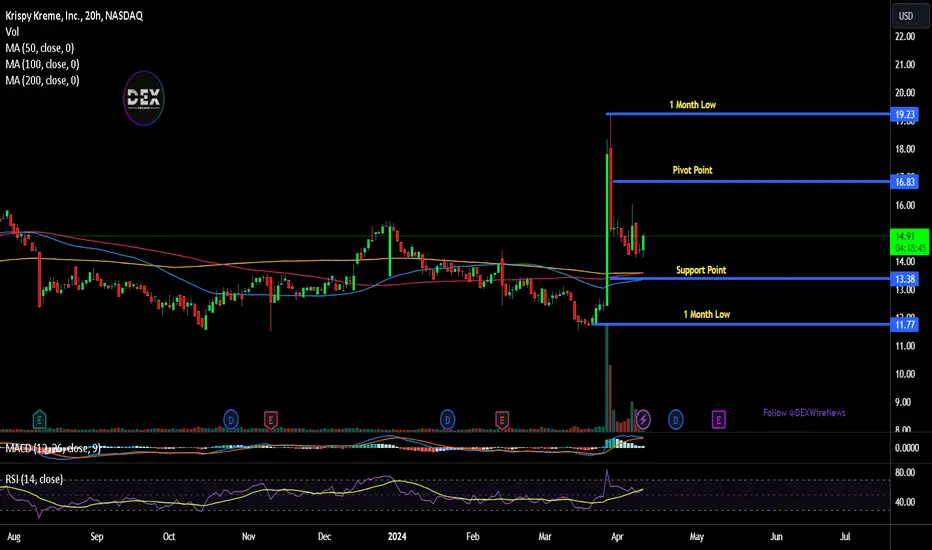Click the red earnings marker in mid February
The width and height of the screenshot is (932, 550).
tap(502, 420)
